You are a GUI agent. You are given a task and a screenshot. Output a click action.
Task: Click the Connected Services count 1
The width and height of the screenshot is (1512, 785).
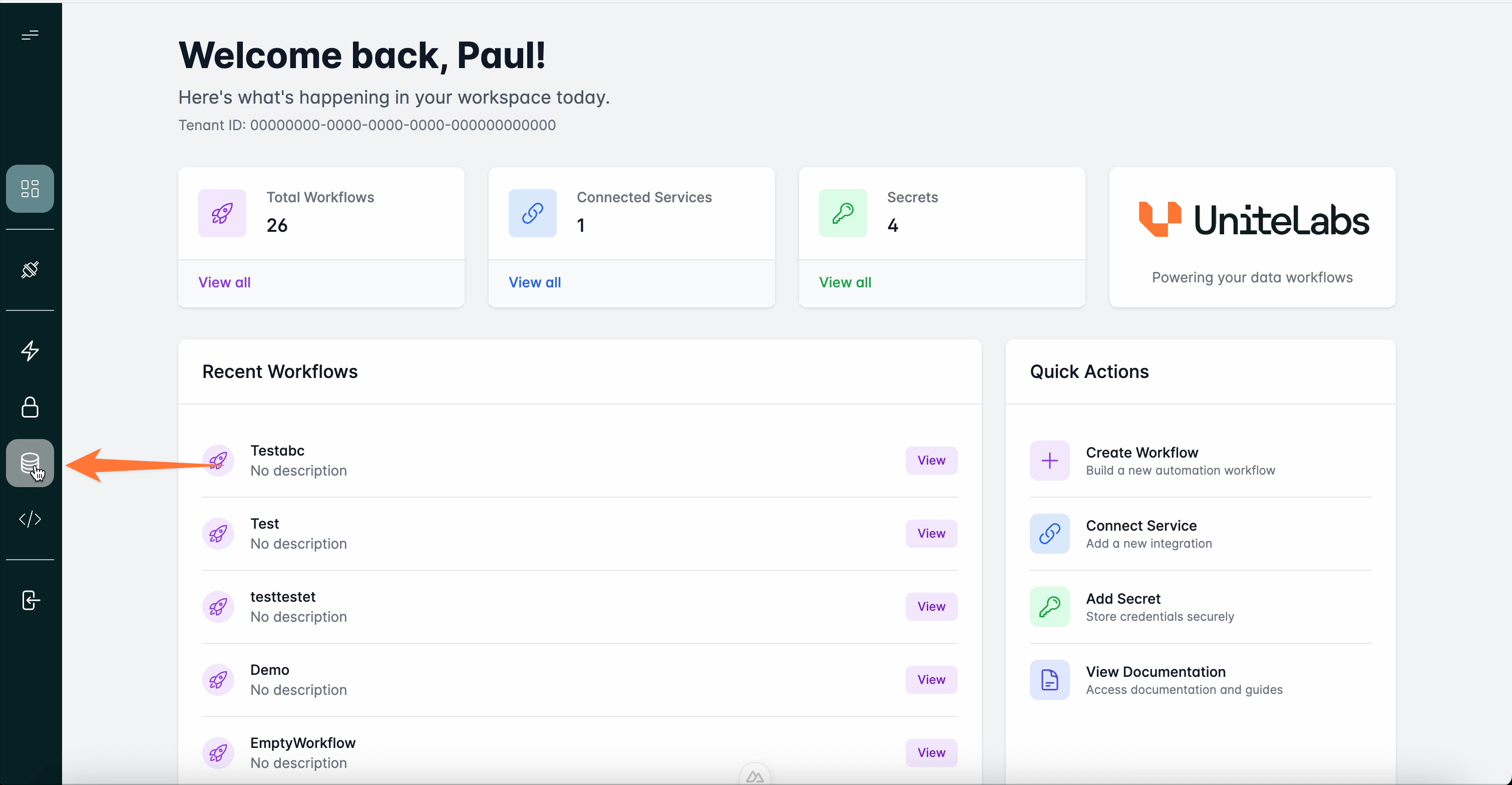coord(580,225)
